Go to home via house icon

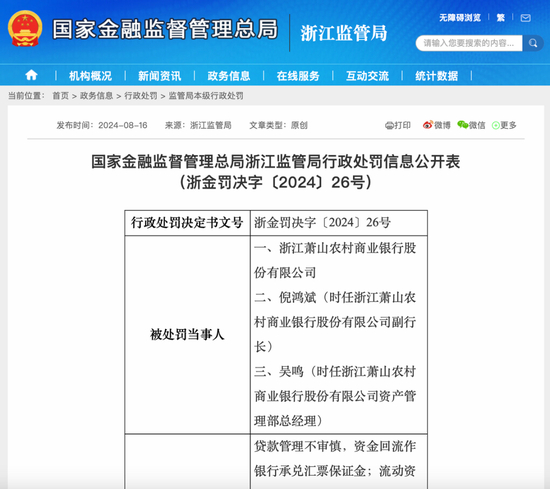[x=31, y=75]
